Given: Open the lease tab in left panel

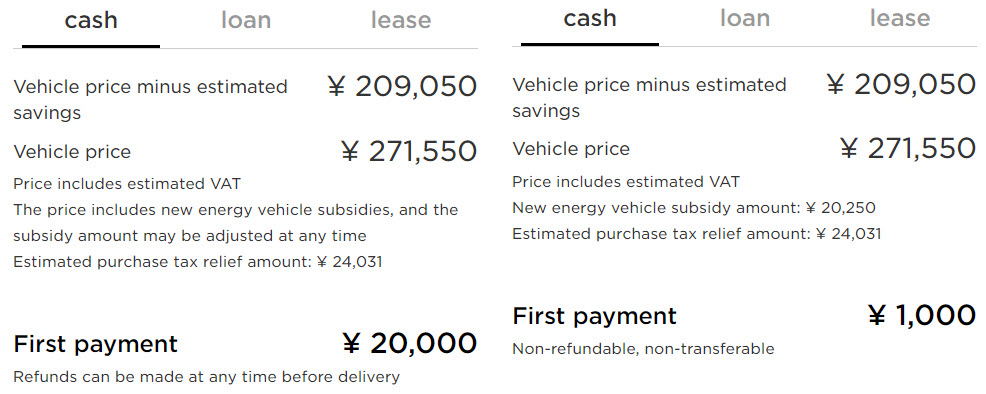Looking at the screenshot, I should pyautogui.click(x=401, y=21).
